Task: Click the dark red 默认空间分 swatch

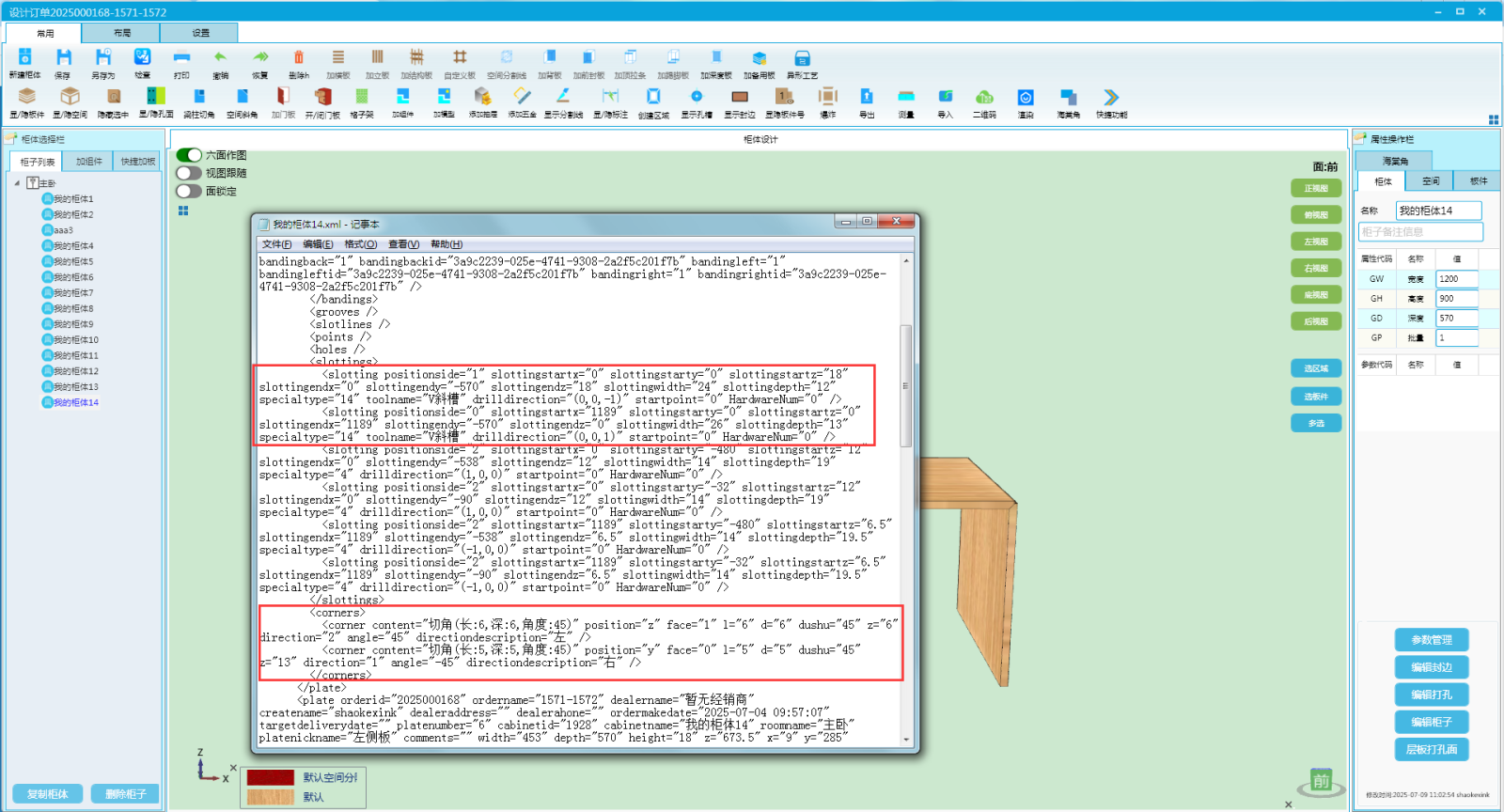Action: pyautogui.click(x=271, y=777)
